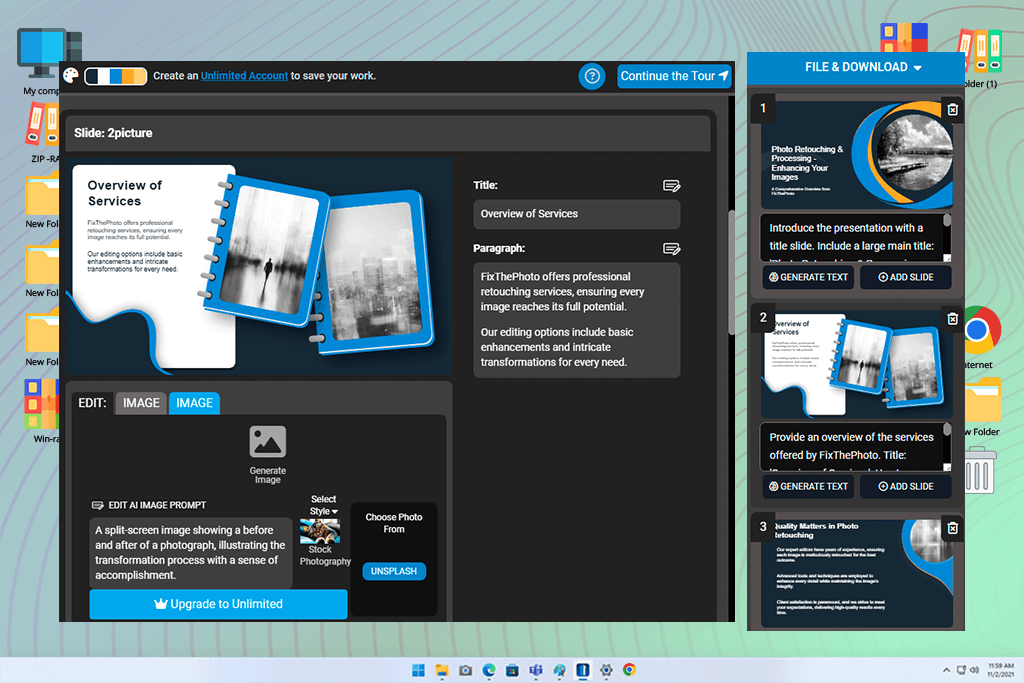Open the Unlimited Account link
This screenshot has height=683, width=1024.
[x=244, y=76]
